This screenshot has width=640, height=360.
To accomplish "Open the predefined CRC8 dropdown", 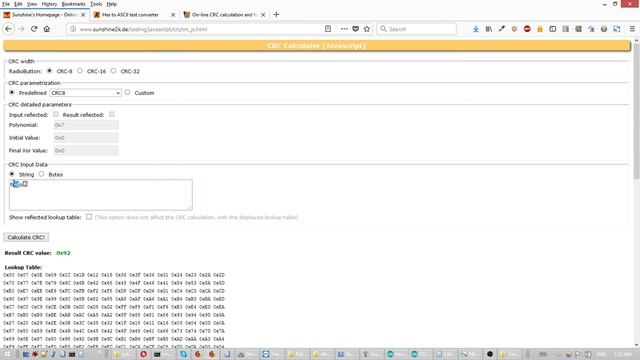I will 85,93.
